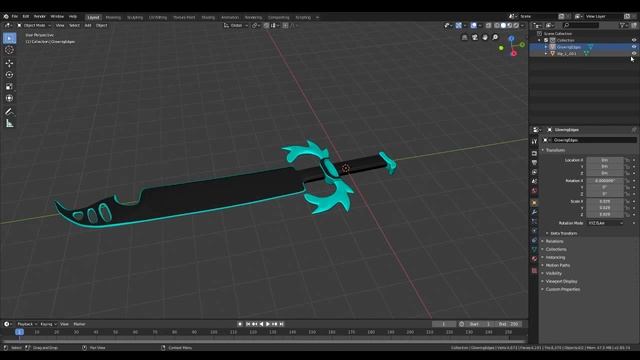The height and width of the screenshot is (360, 640).
Task: Open the Object Mode dropdown
Action: coord(34,25)
